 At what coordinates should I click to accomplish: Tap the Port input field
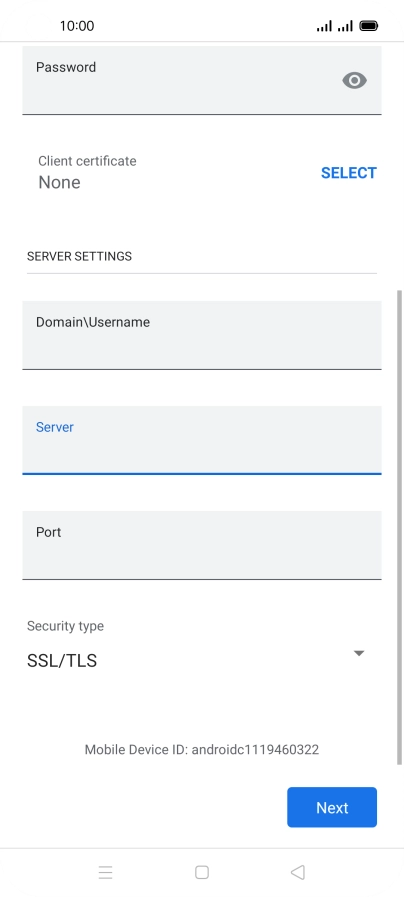point(201,545)
